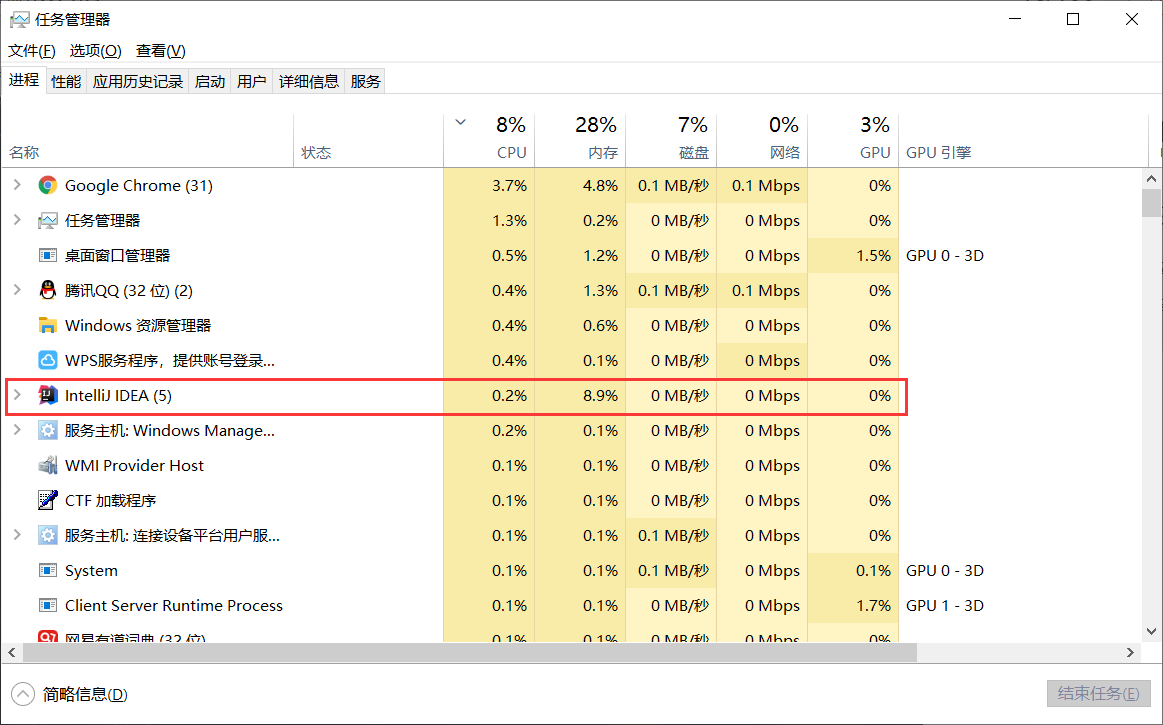Click the Windows 资源管理器 folder icon
This screenshot has height=725, width=1163.
pyautogui.click(x=47, y=325)
